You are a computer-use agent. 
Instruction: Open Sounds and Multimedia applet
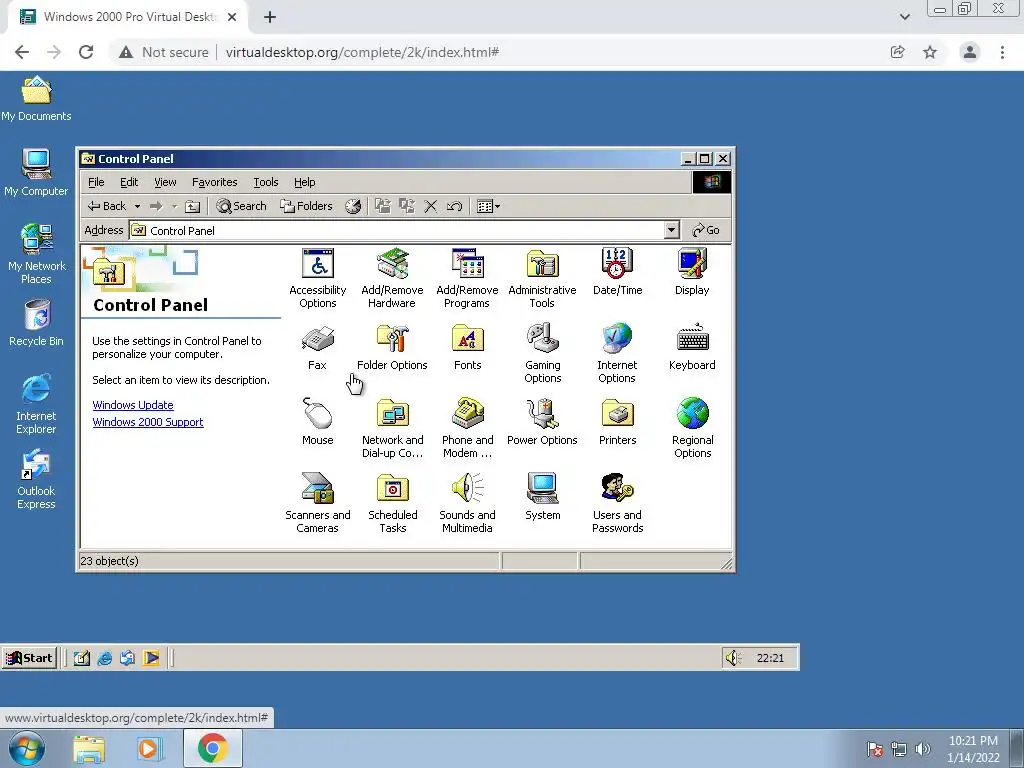(467, 504)
